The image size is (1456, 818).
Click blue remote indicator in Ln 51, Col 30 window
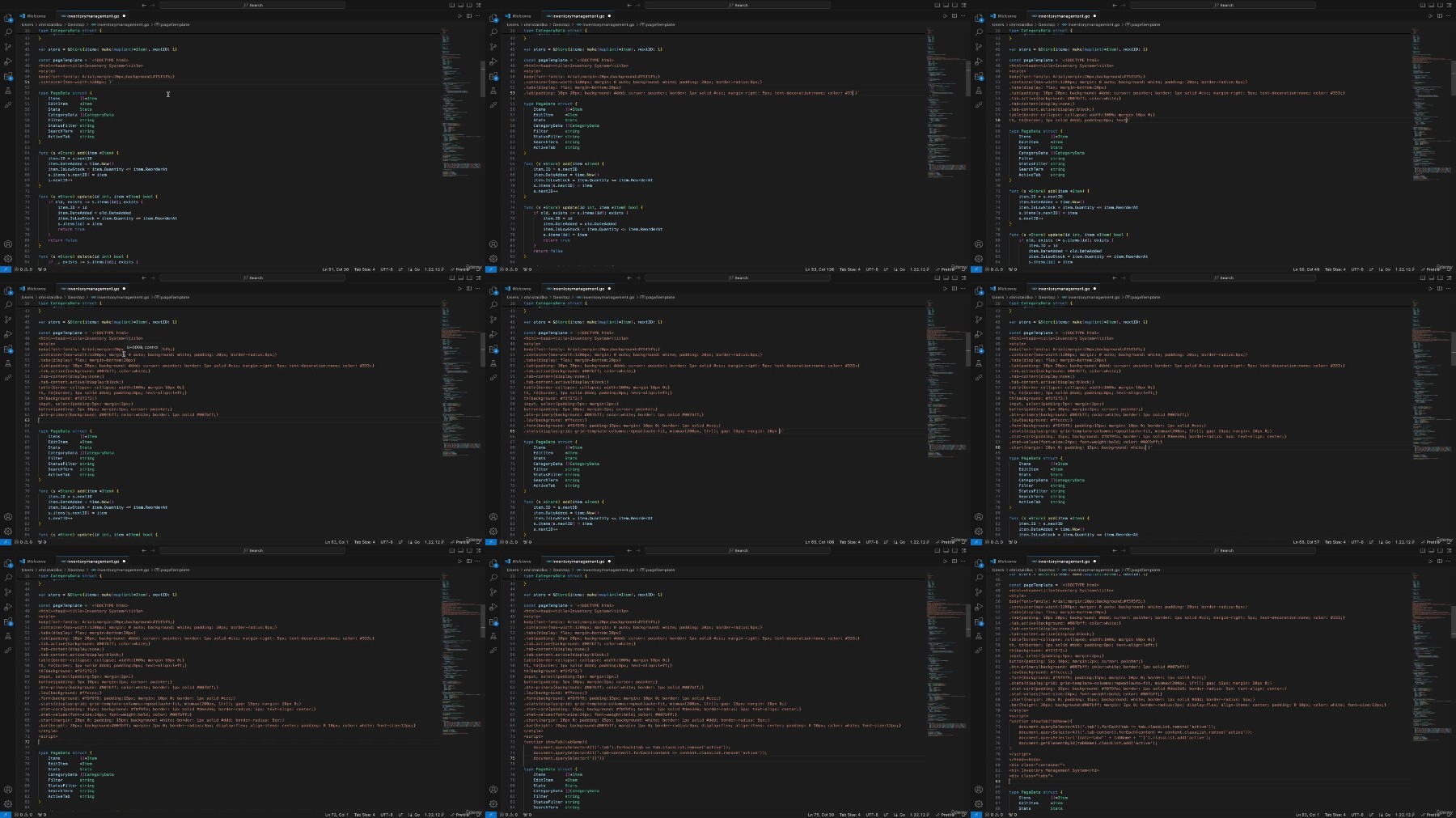click(6, 269)
